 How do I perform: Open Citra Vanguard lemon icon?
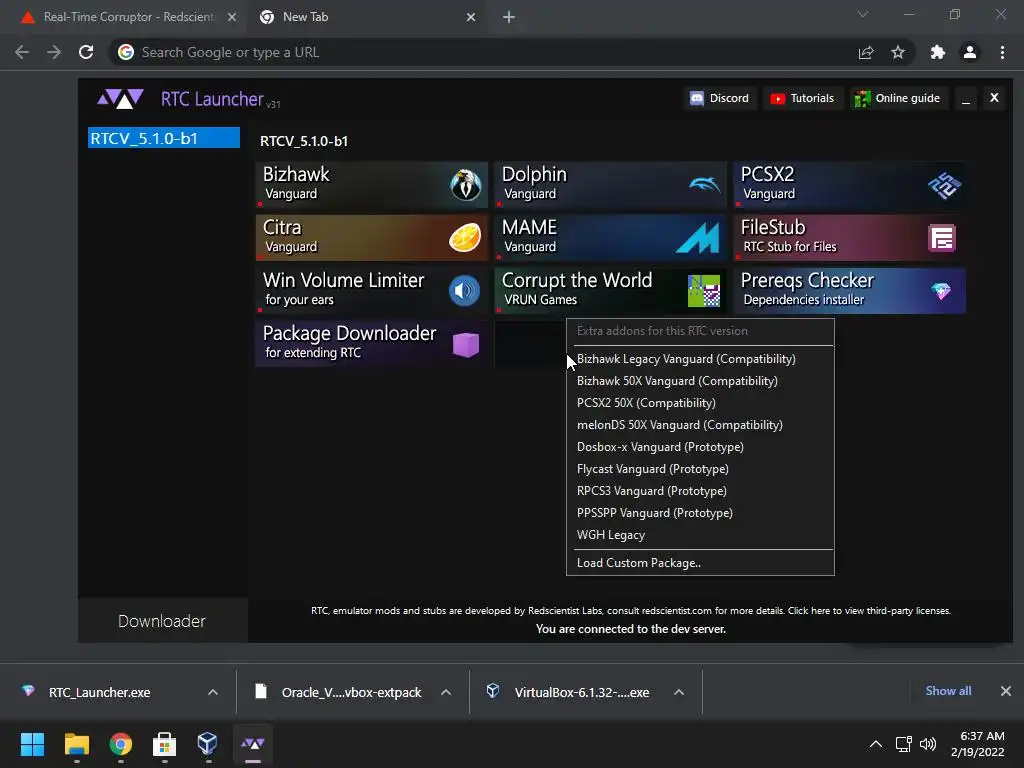pos(465,238)
